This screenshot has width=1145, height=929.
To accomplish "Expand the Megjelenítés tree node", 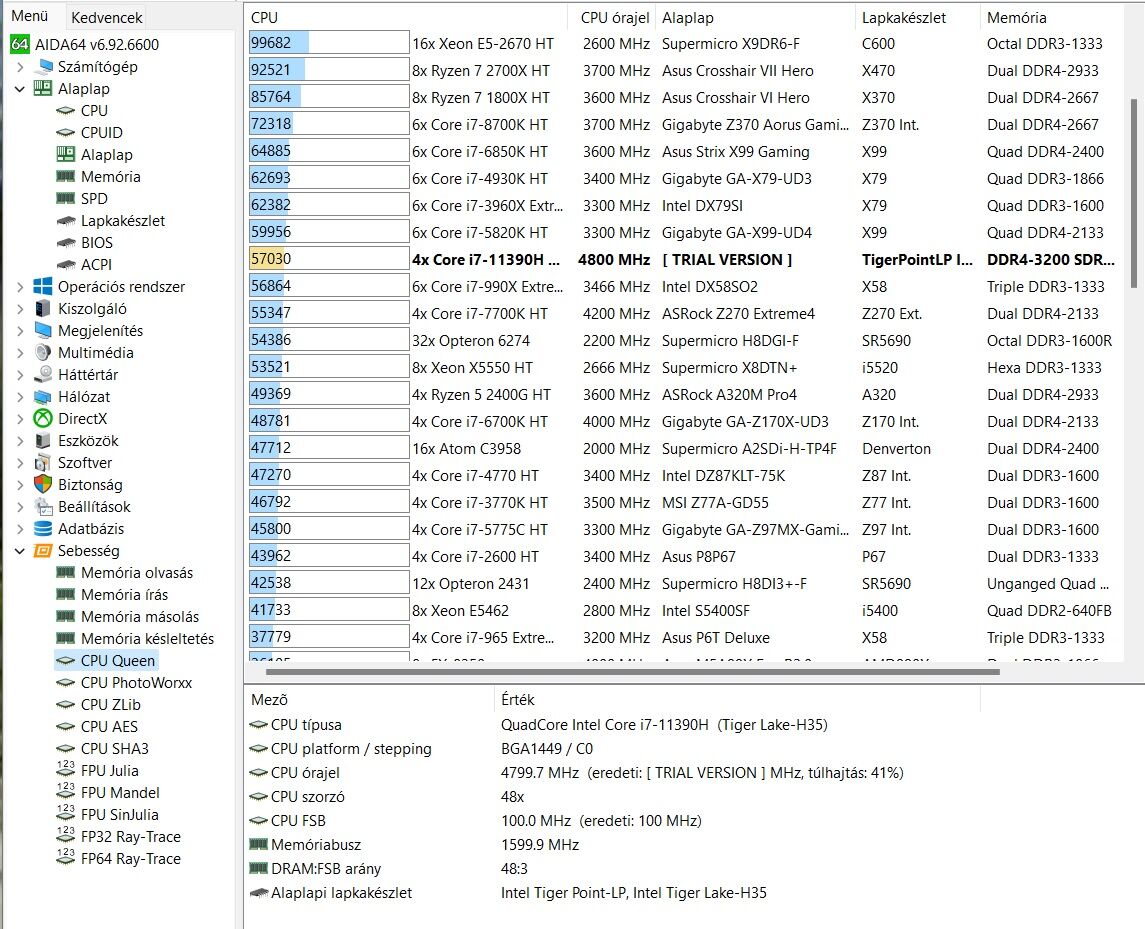I will click(20, 331).
